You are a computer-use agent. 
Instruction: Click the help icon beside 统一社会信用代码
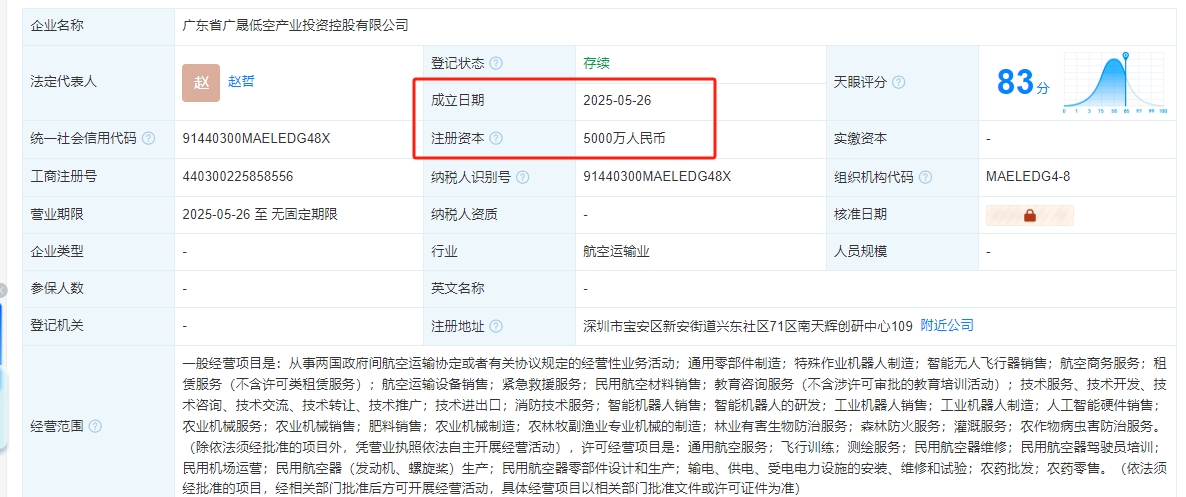149,139
